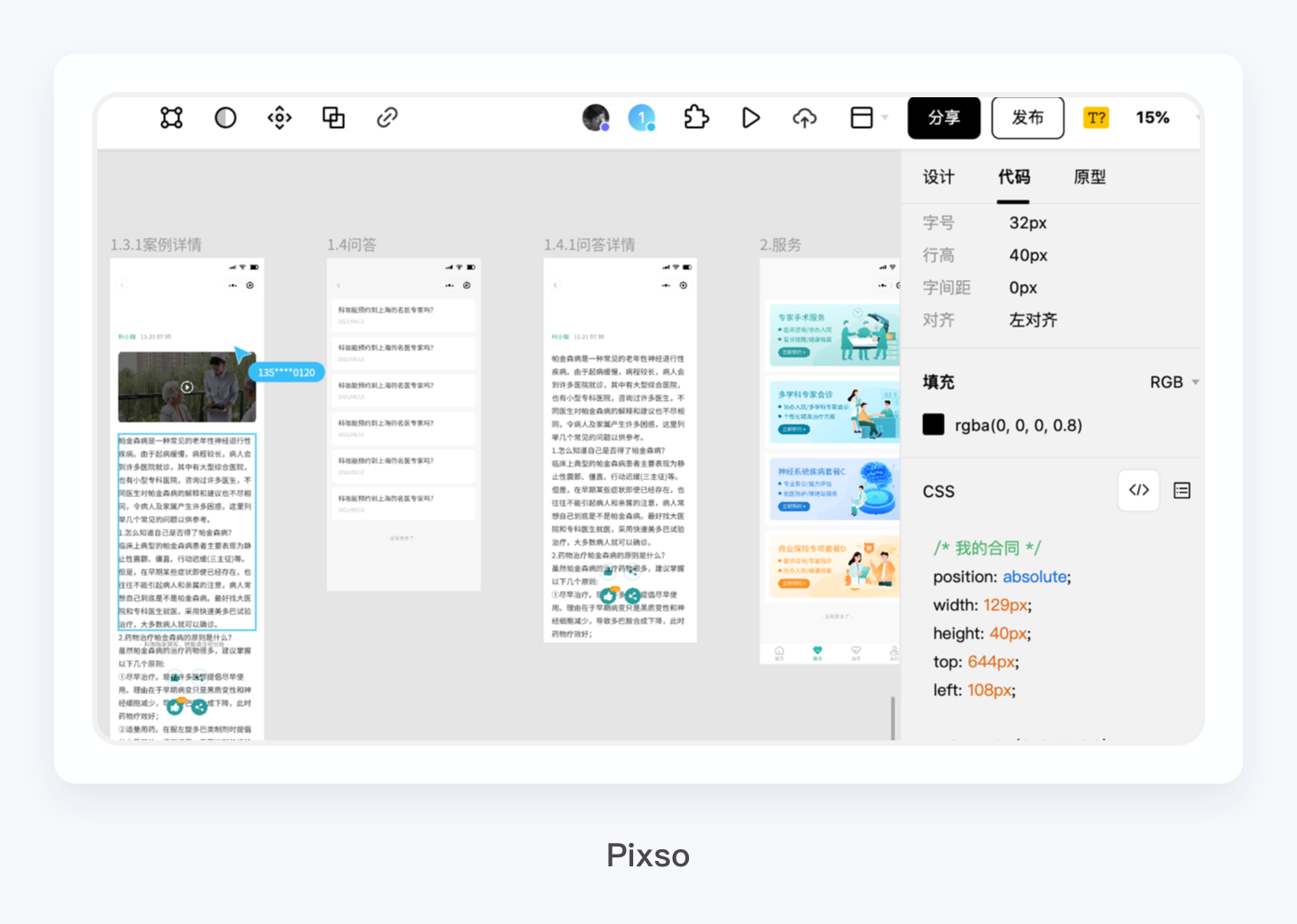Open the plugins puzzle icon
Image resolution: width=1297 pixels, height=924 pixels.
[x=696, y=118]
